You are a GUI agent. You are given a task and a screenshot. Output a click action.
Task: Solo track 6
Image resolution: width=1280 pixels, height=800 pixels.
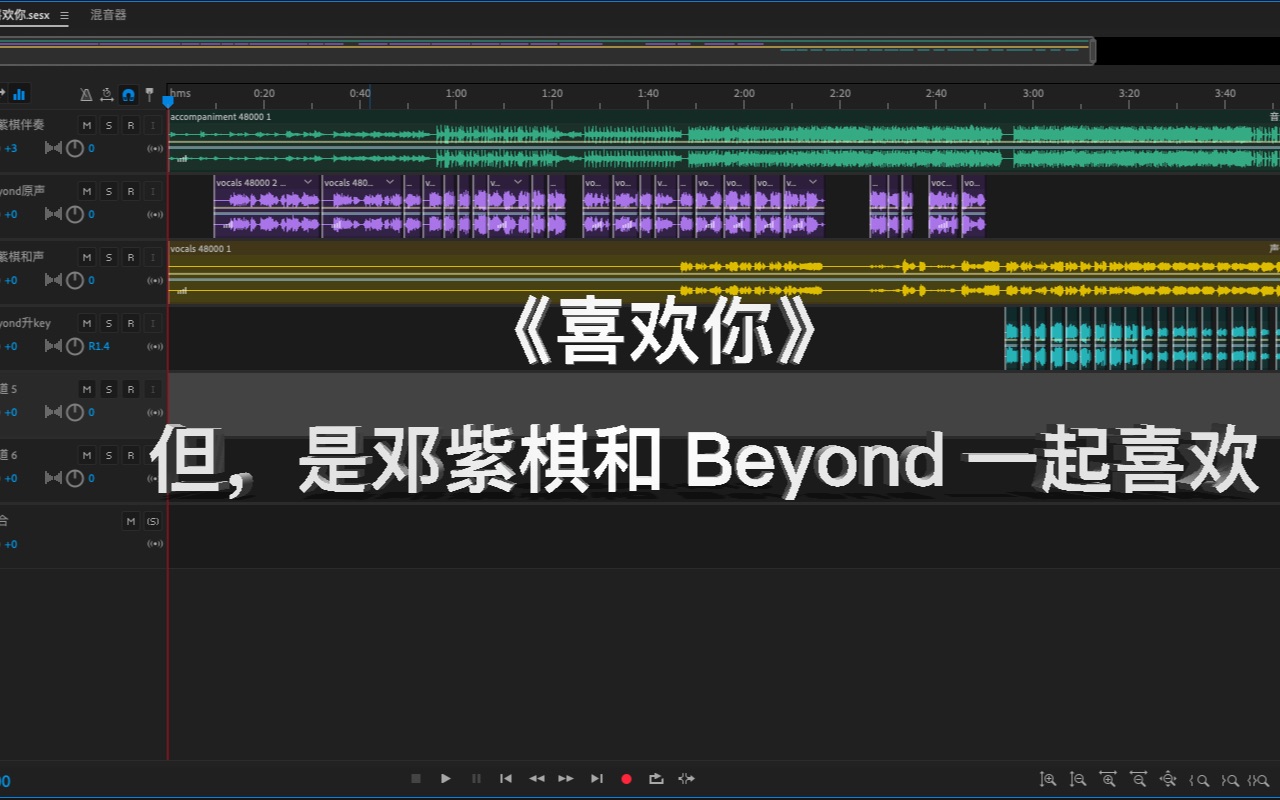click(109, 455)
